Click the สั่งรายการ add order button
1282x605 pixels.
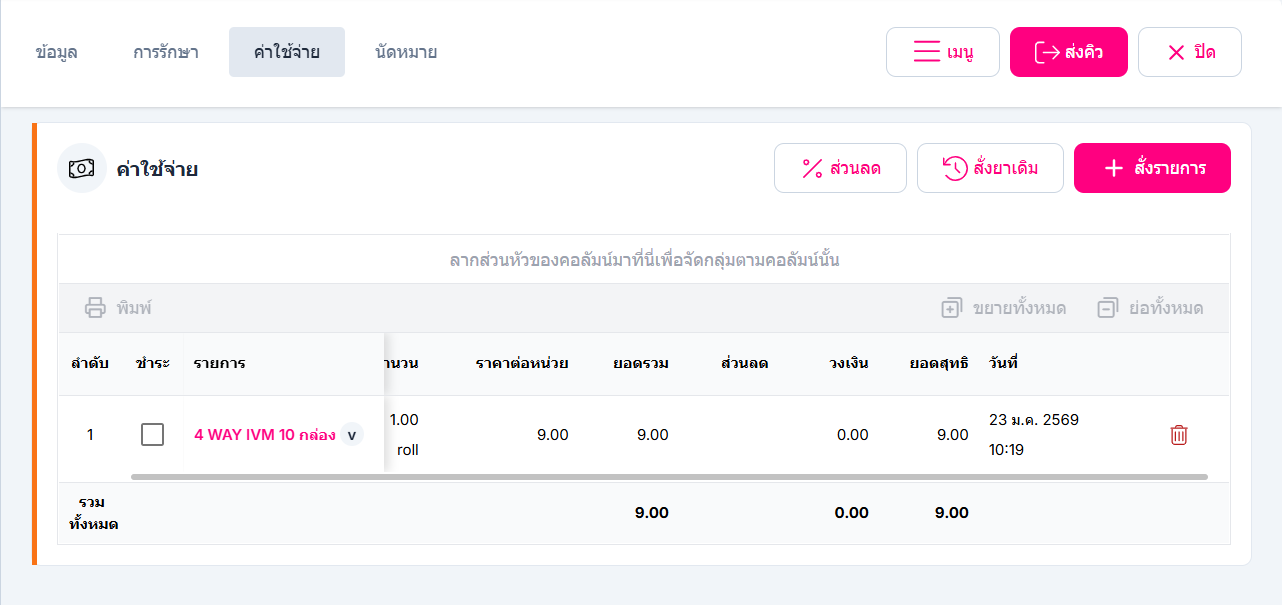coord(1152,168)
